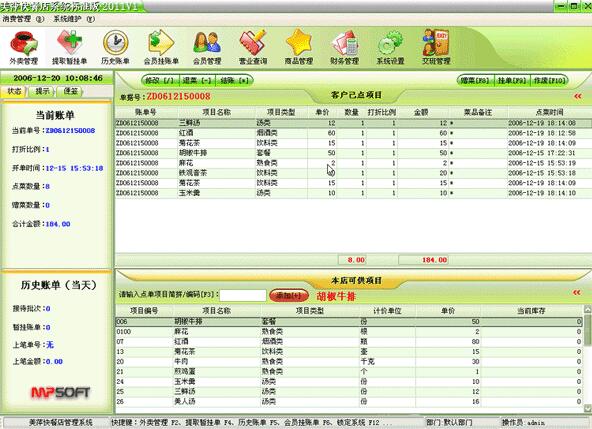Open the 系统维护 menu
The height and width of the screenshot is (429, 592).
(74, 19)
